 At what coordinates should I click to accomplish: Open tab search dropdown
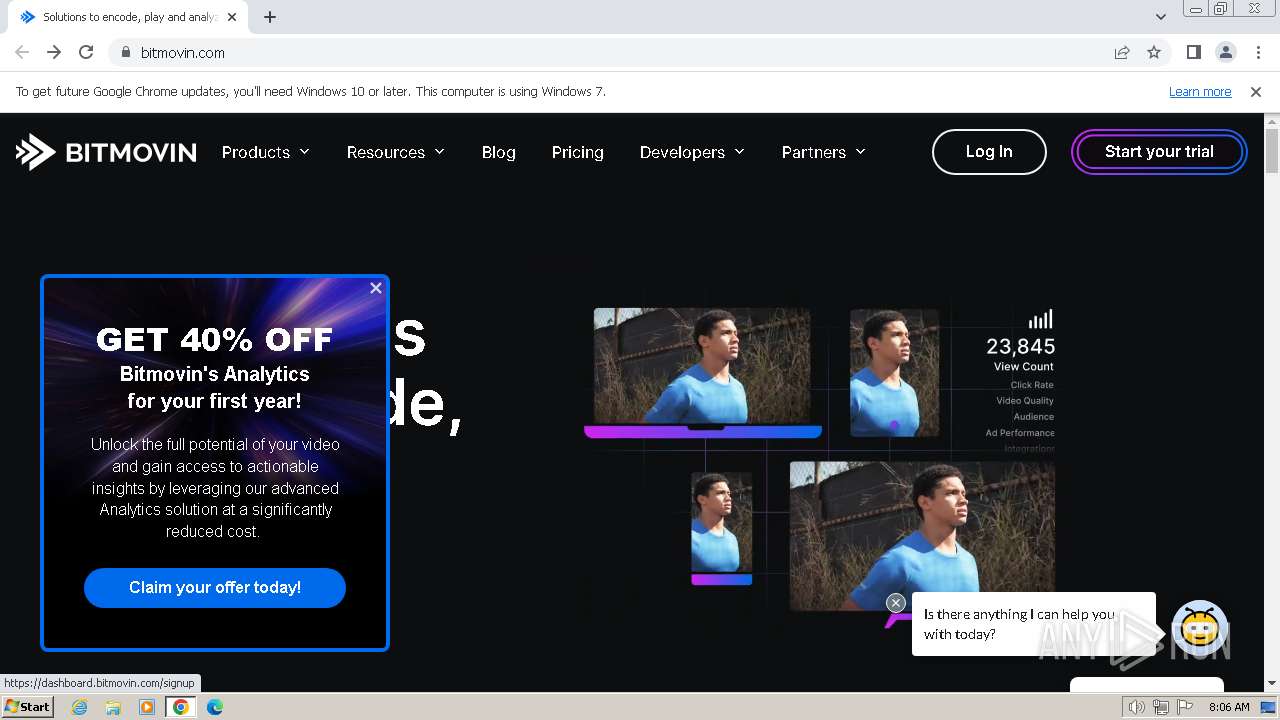pos(1160,17)
